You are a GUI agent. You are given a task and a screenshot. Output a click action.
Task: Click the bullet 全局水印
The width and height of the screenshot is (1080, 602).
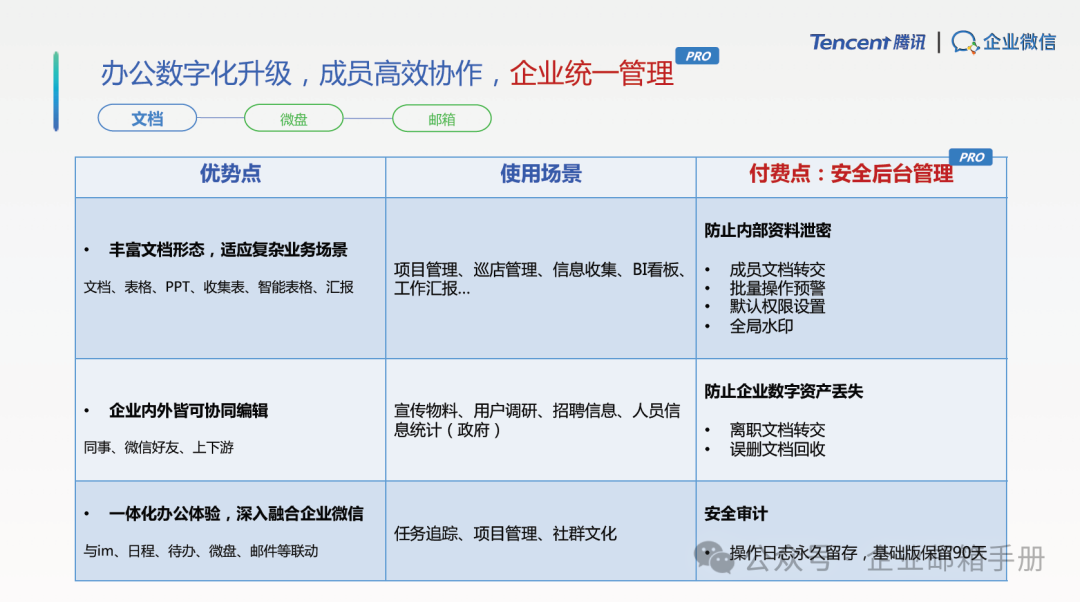(x=761, y=326)
